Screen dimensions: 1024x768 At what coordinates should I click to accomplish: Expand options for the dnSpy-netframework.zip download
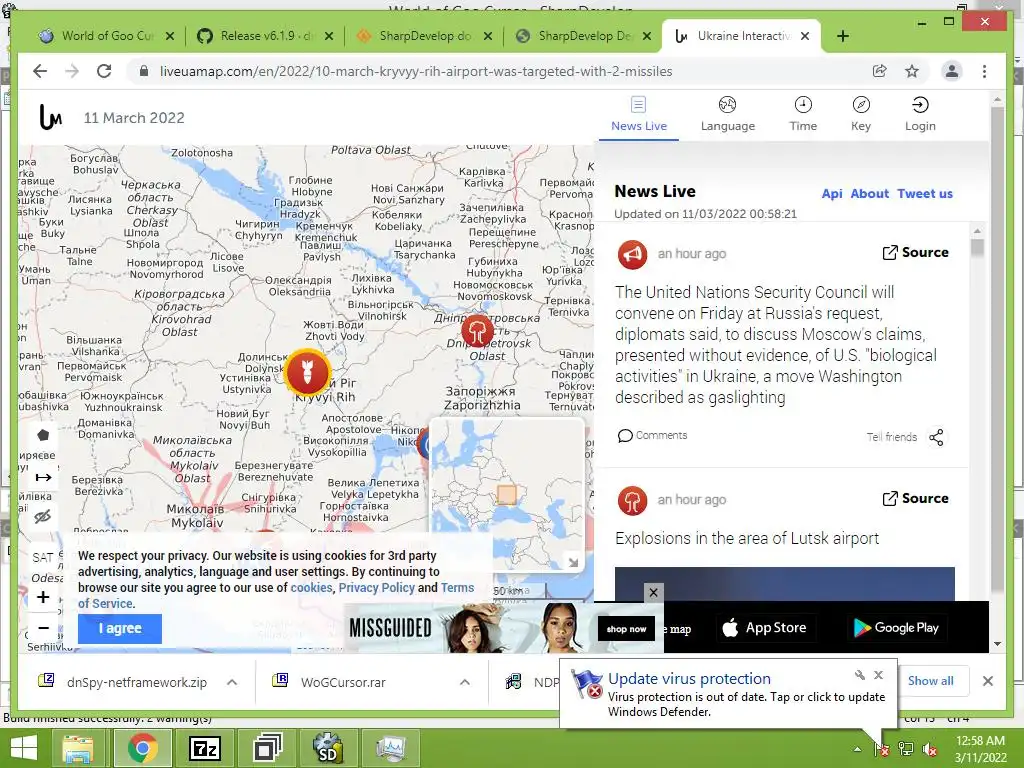tap(232, 682)
